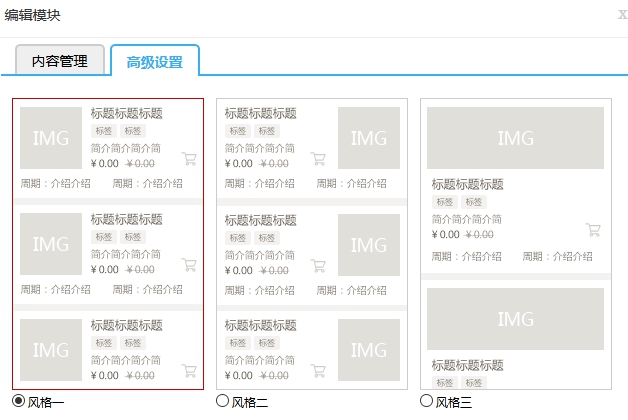The width and height of the screenshot is (628, 420).
Task: Choose the 风格三 radio option
Action: [427, 401]
